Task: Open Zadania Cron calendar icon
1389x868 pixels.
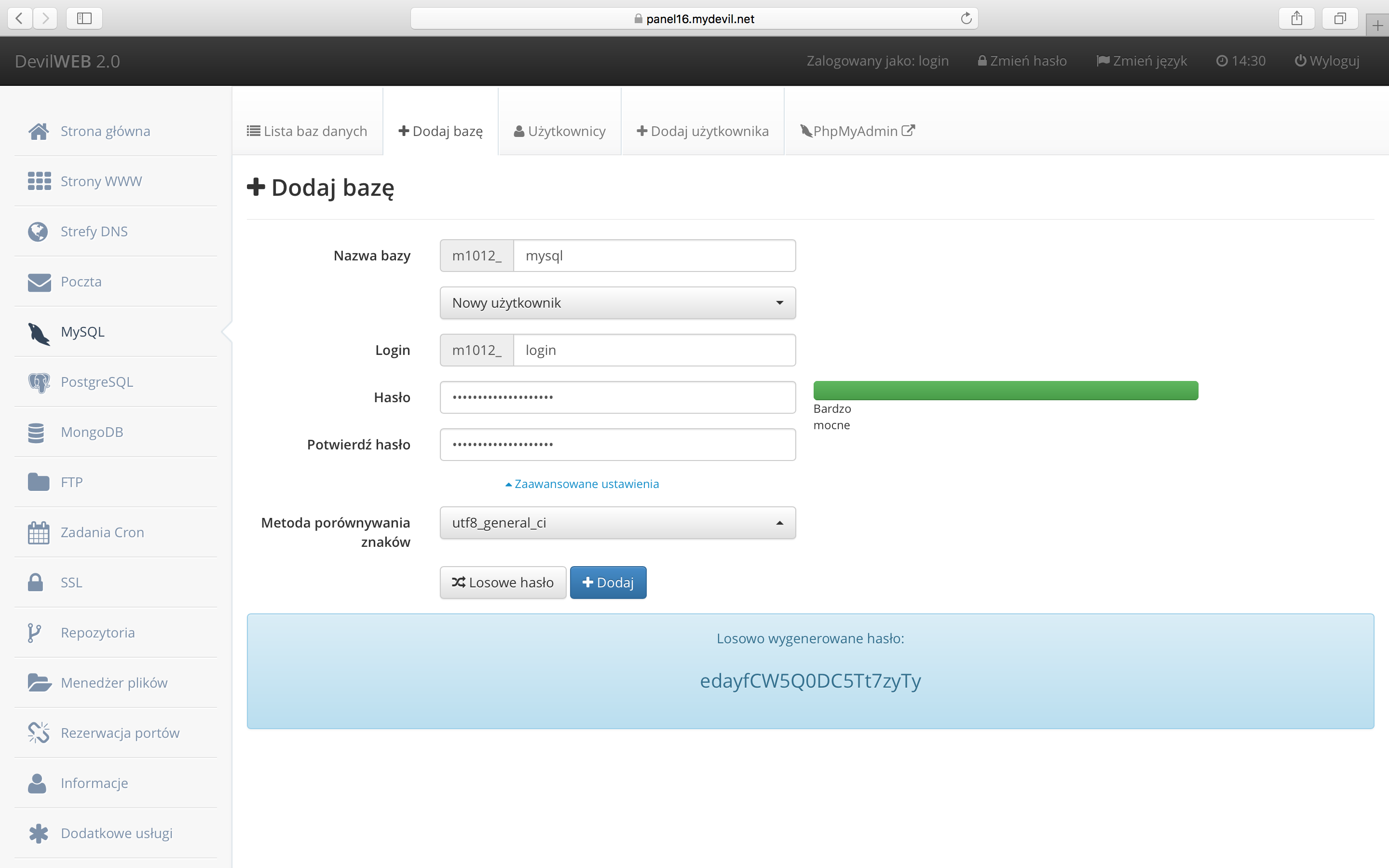Action: (38, 532)
